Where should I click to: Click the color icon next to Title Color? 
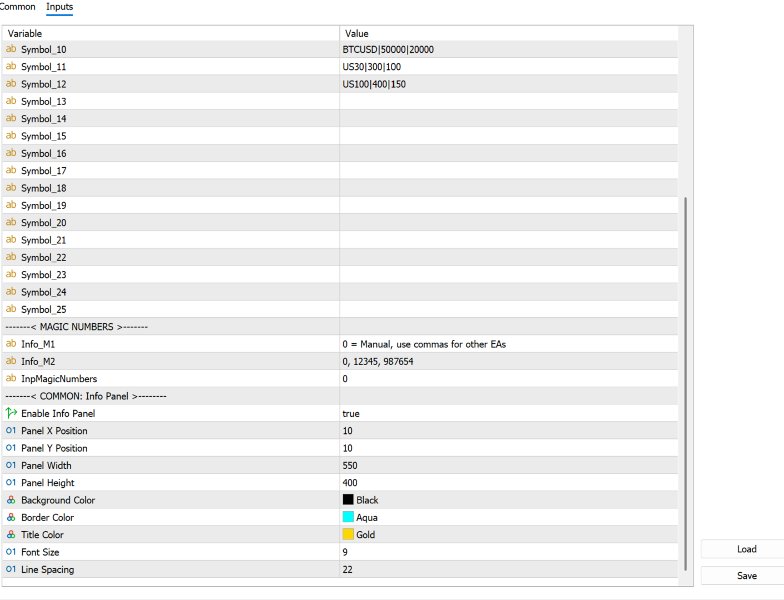pos(11,534)
